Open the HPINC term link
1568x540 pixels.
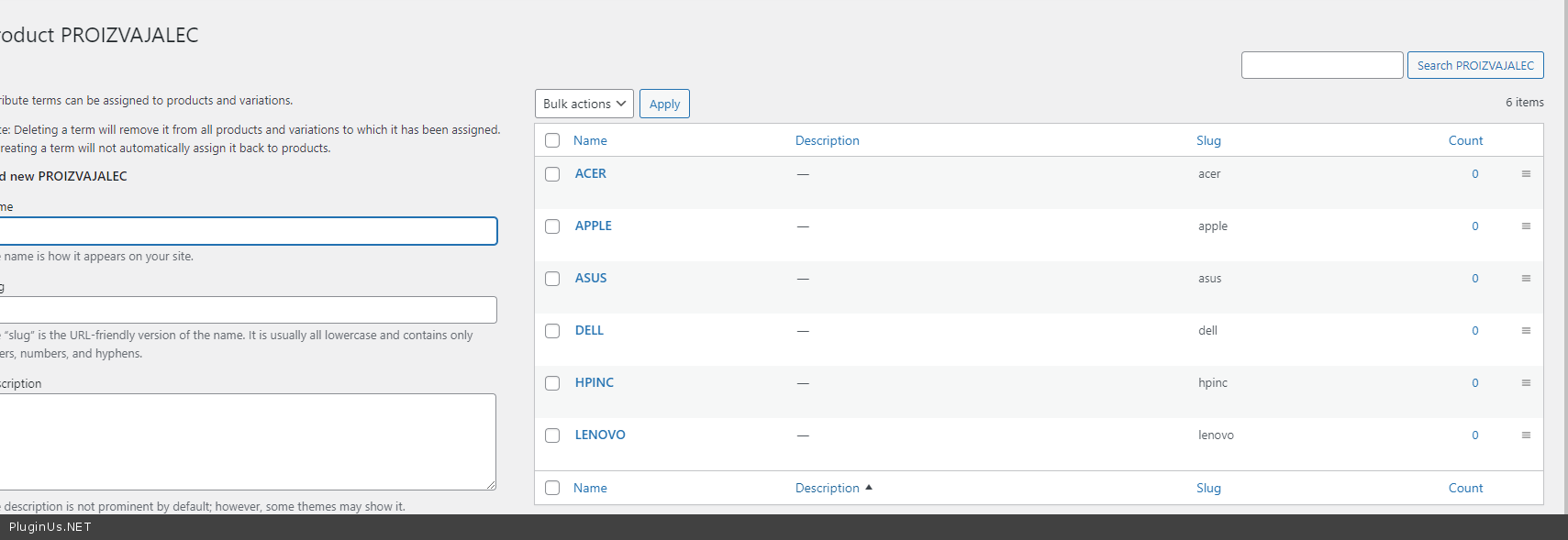(594, 382)
